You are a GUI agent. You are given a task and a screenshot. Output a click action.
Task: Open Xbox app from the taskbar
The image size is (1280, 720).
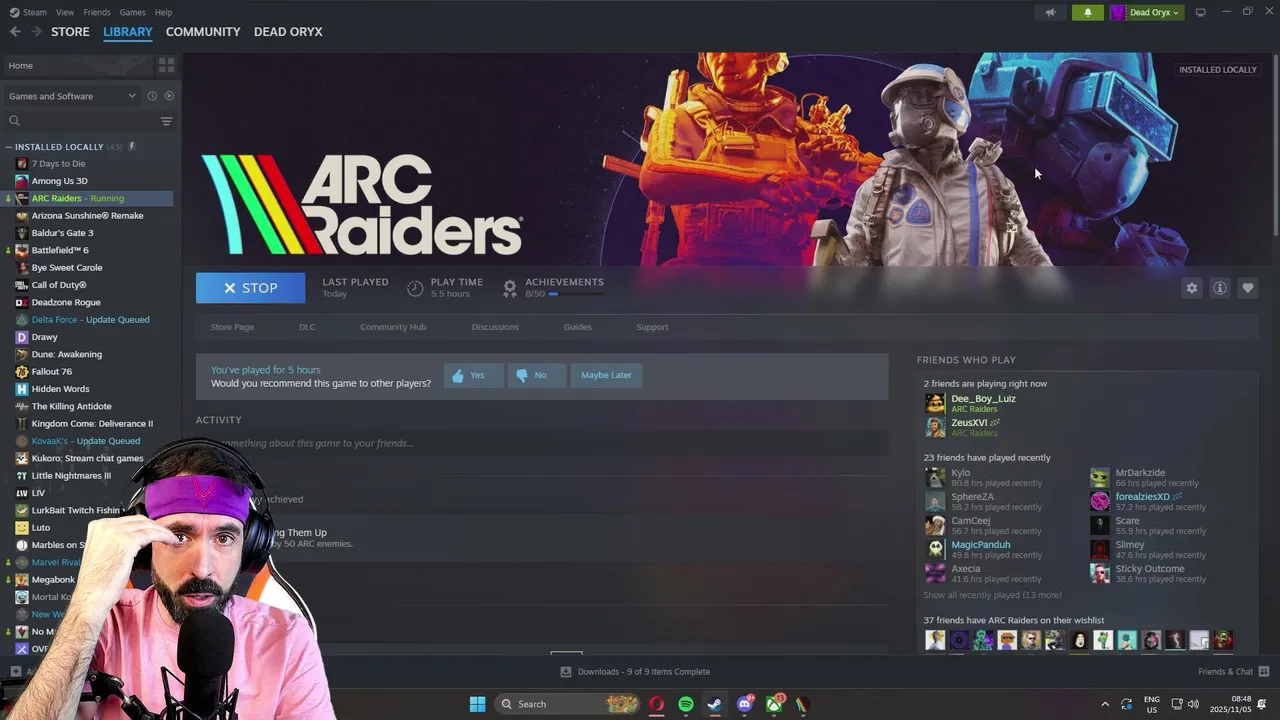774,704
